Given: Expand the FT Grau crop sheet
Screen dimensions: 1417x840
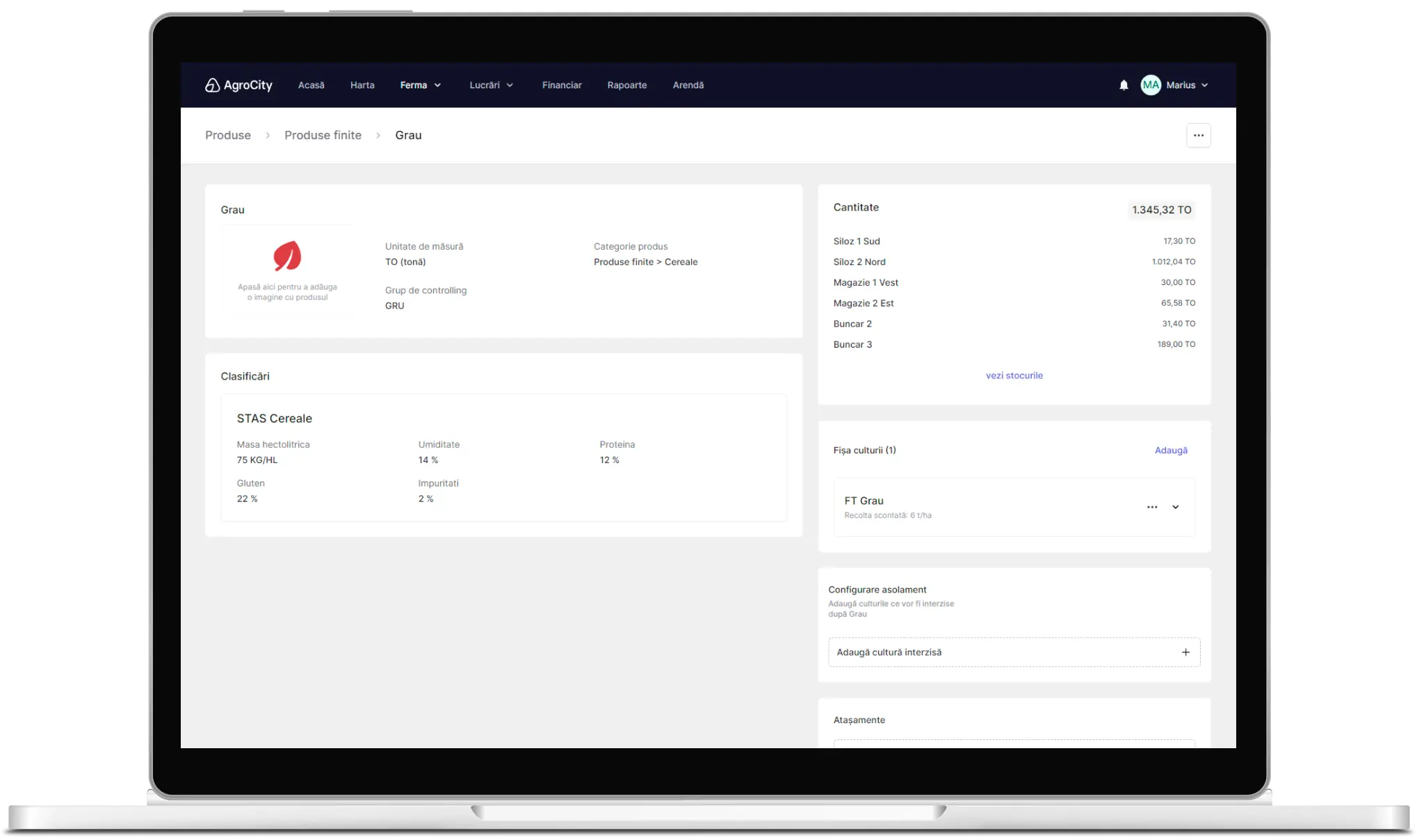Looking at the screenshot, I should coord(1176,507).
